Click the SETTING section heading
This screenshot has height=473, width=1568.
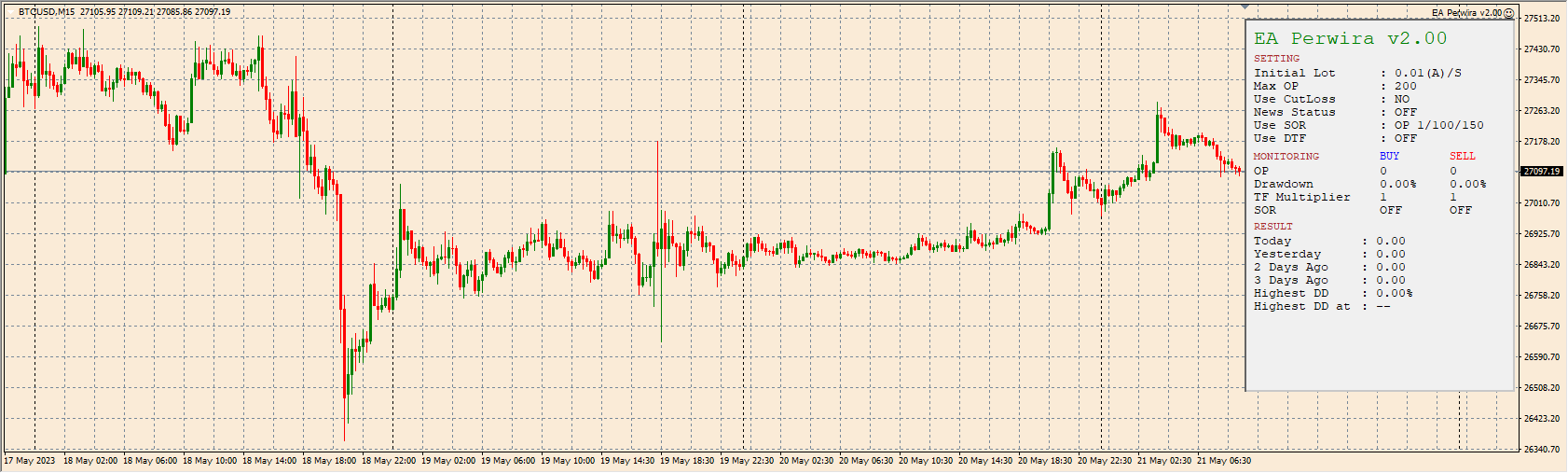(1276, 59)
